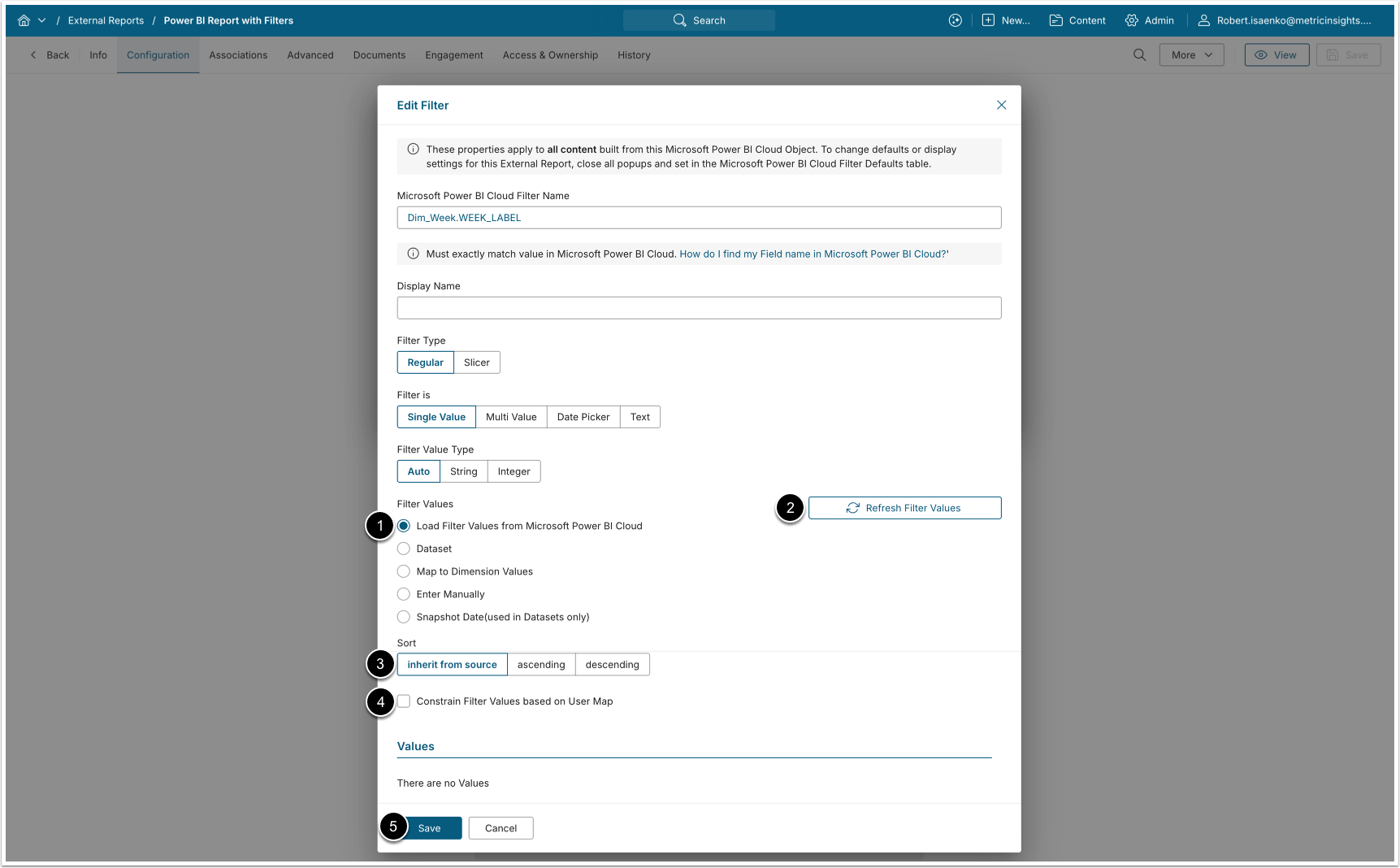Open the magnifier search icon in toolbar
The image size is (1400, 868).
pyautogui.click(x=1139, y=55)
